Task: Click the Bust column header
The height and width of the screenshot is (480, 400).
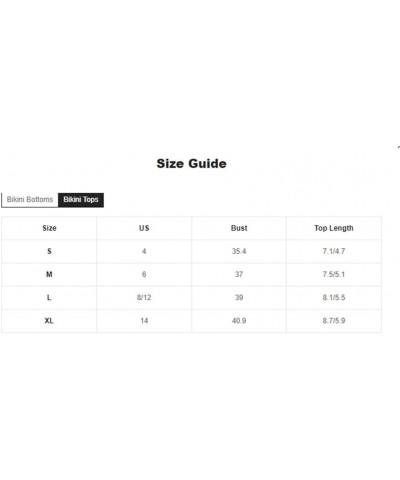Action: 239,228
